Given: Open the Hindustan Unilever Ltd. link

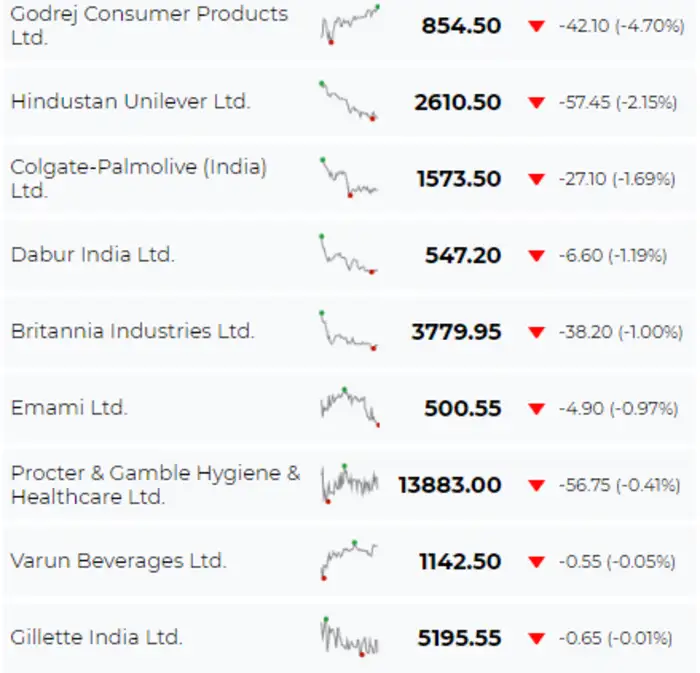Looking at the screenshot, I should (130, 102).
